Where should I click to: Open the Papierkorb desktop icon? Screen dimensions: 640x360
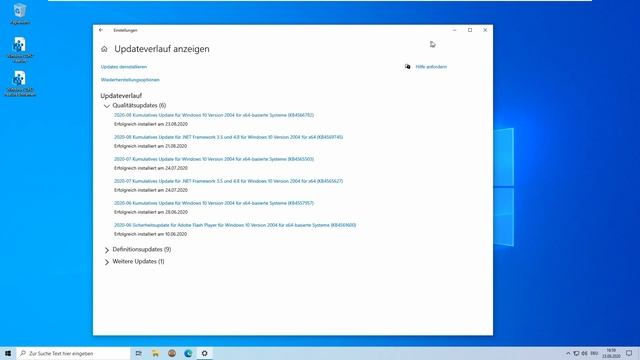[x=20, y=13]
